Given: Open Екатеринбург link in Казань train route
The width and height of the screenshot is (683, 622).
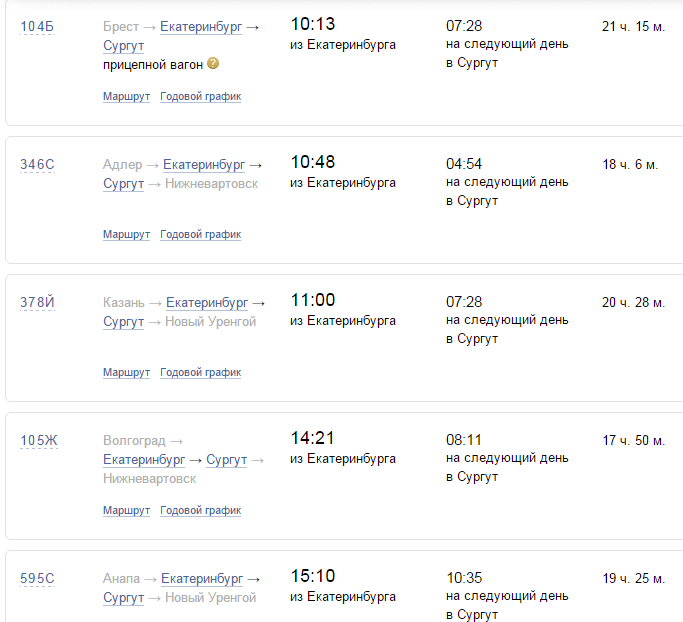Looking at the screenshot, I should [207, 303].
